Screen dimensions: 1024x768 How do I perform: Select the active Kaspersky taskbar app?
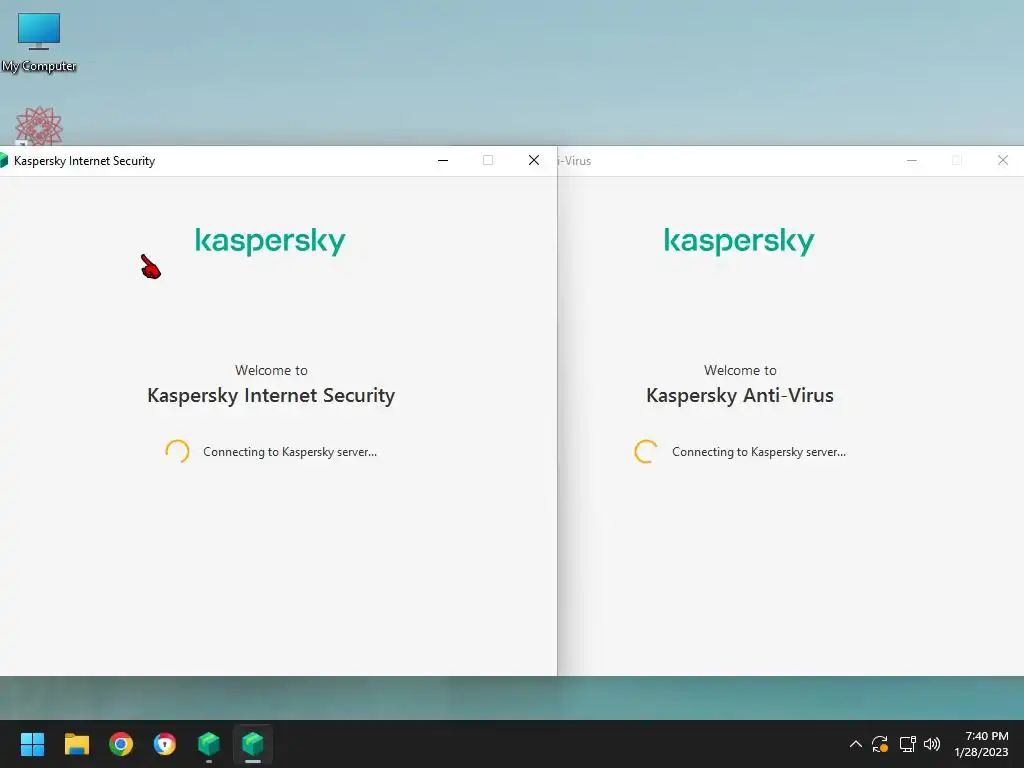point(253,744)
